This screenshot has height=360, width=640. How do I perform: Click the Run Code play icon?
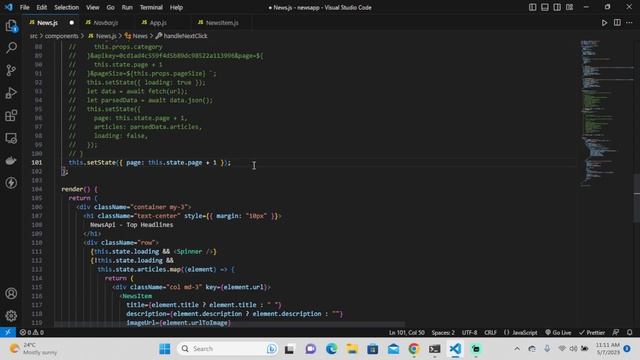[604, 23]
